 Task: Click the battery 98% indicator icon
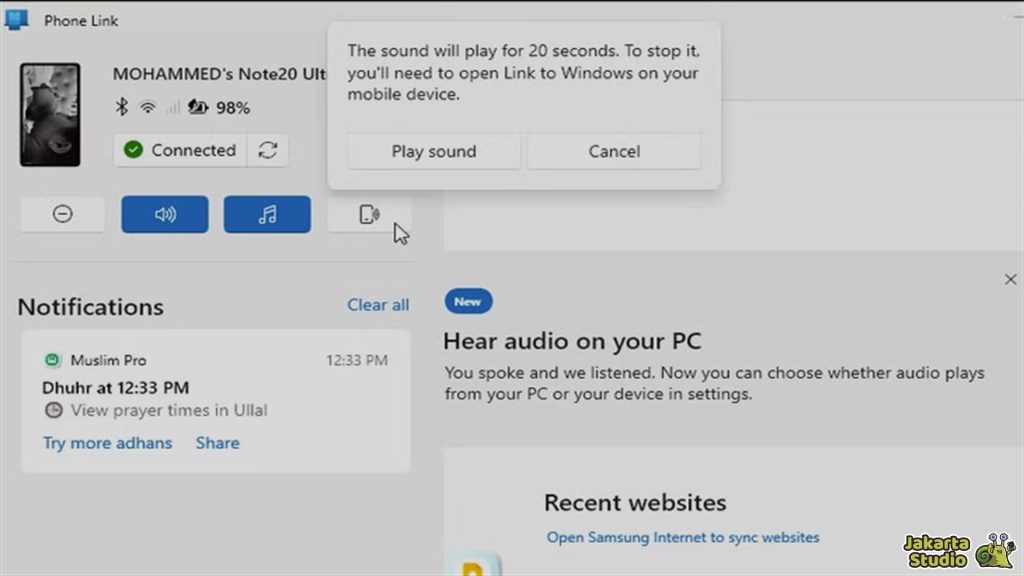point(198,107)
